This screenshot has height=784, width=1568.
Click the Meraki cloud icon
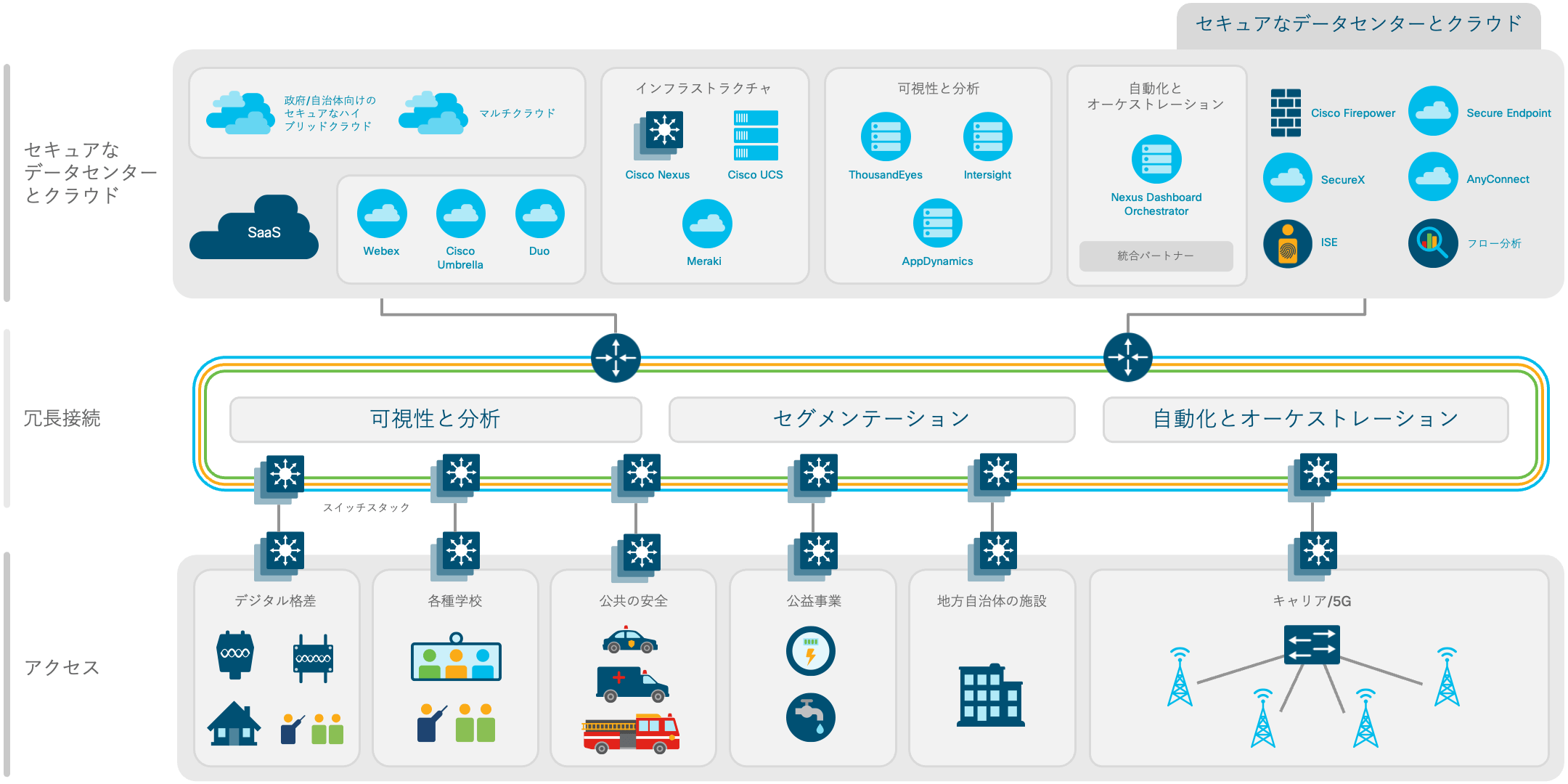click(x=707, y=224)
